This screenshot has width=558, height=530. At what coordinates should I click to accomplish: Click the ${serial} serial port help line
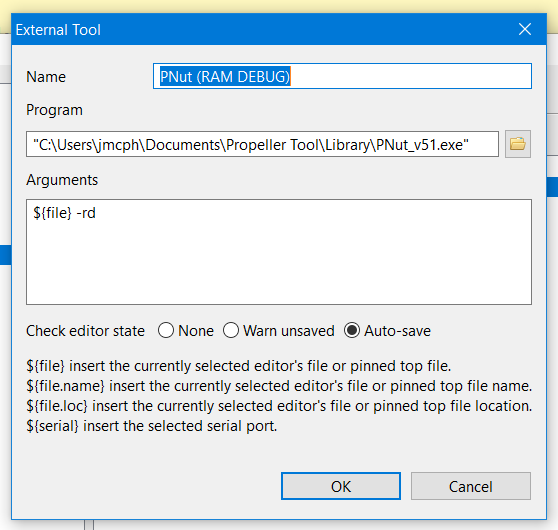[152, 426]
